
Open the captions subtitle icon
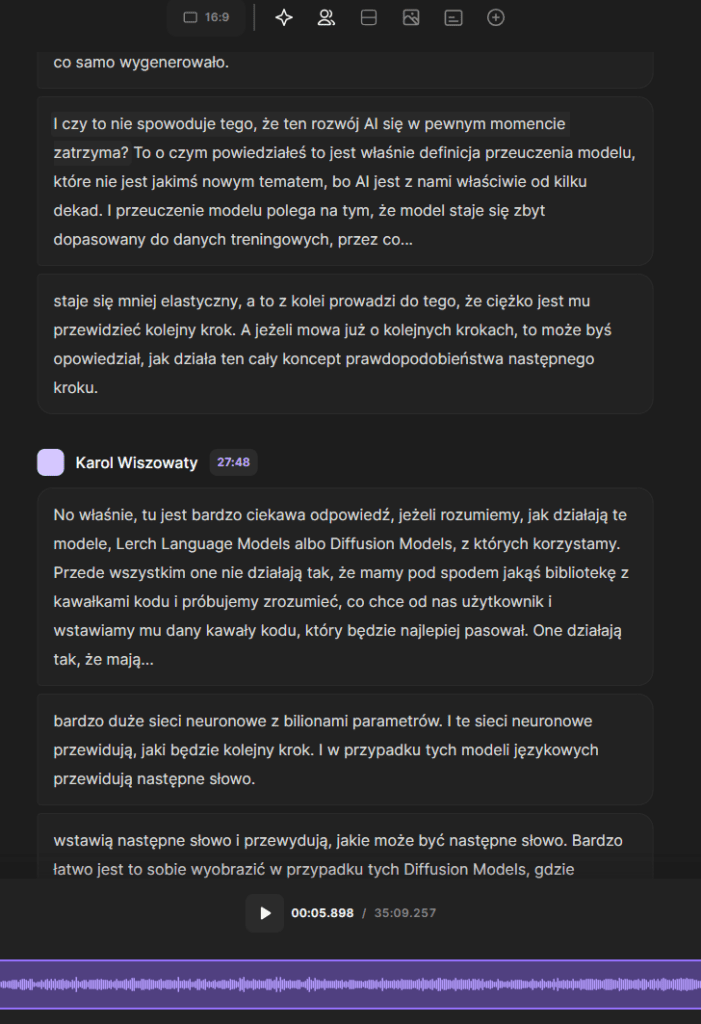click(x=453, y=17)
